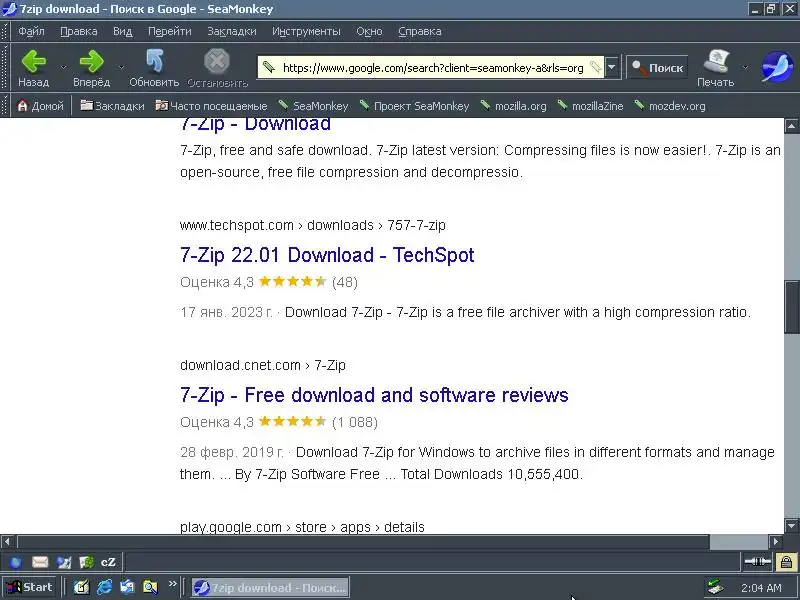Screen dimensions: 800x600
Task: Open the mozilla.org bookmark
Action: click(x=513, y=106)
